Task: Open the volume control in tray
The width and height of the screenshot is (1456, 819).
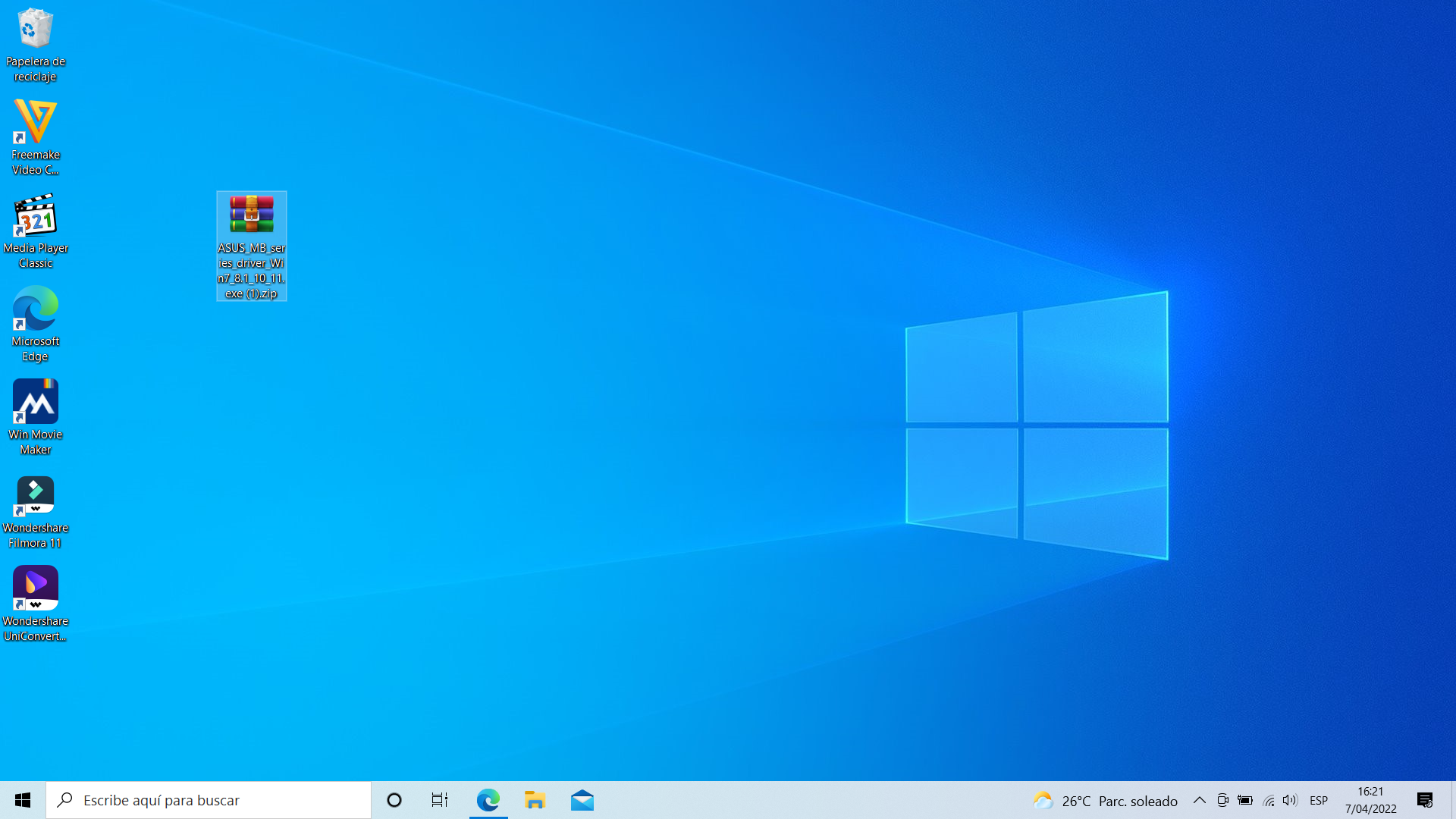Action: pos(1290,800)
